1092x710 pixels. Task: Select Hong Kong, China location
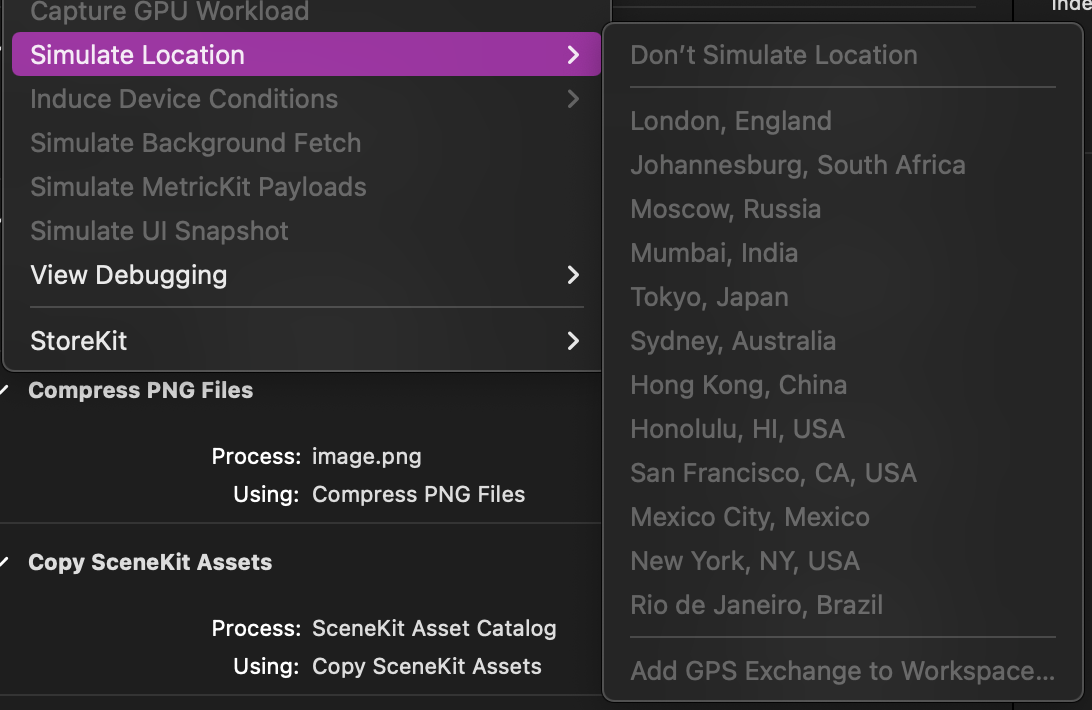843,385
